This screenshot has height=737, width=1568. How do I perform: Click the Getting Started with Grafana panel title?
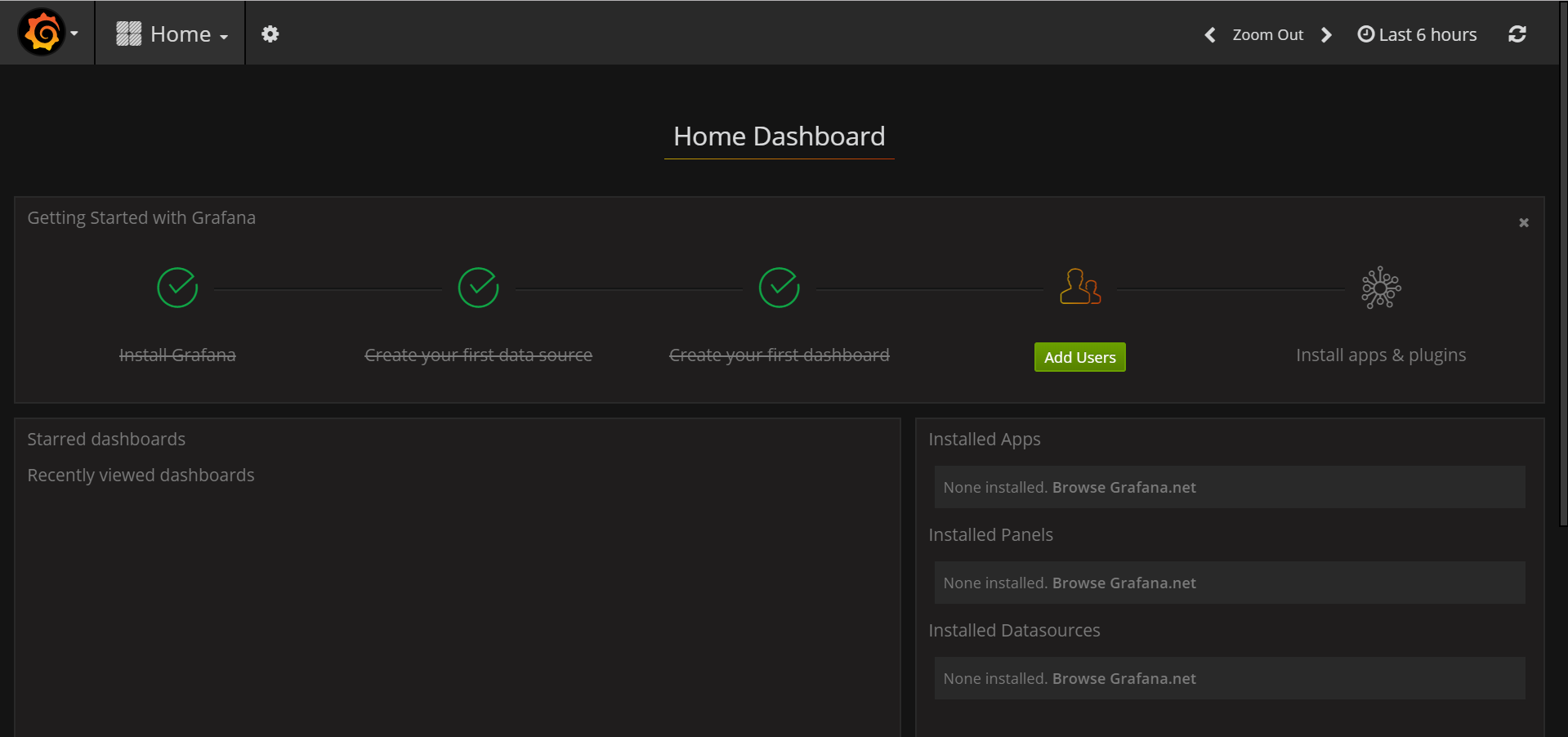tap(141, 218)
